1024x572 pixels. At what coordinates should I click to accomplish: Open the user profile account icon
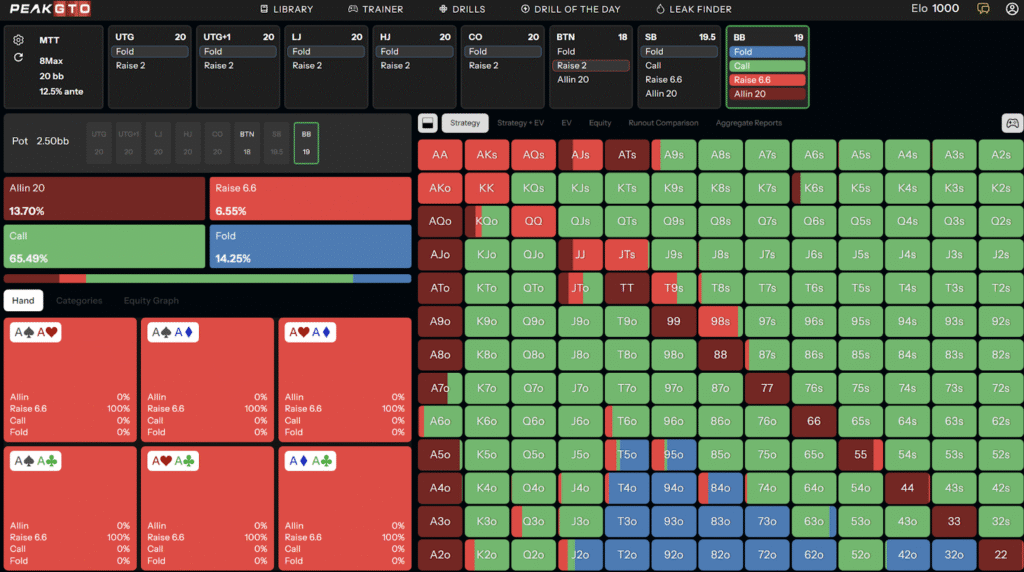[x=1011, y=9]
